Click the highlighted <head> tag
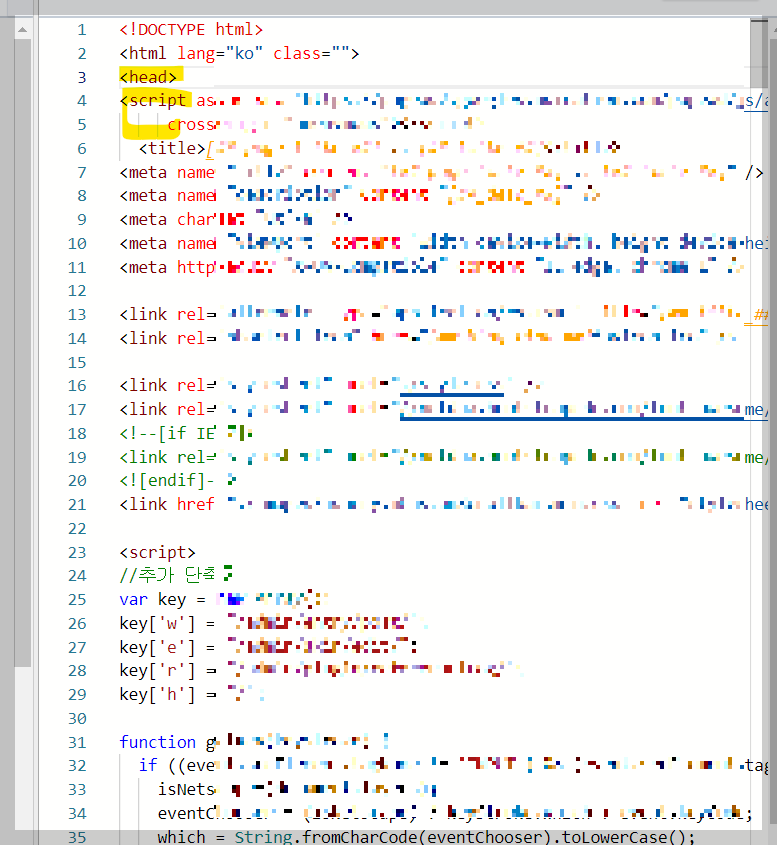 (x=148, y=77)
